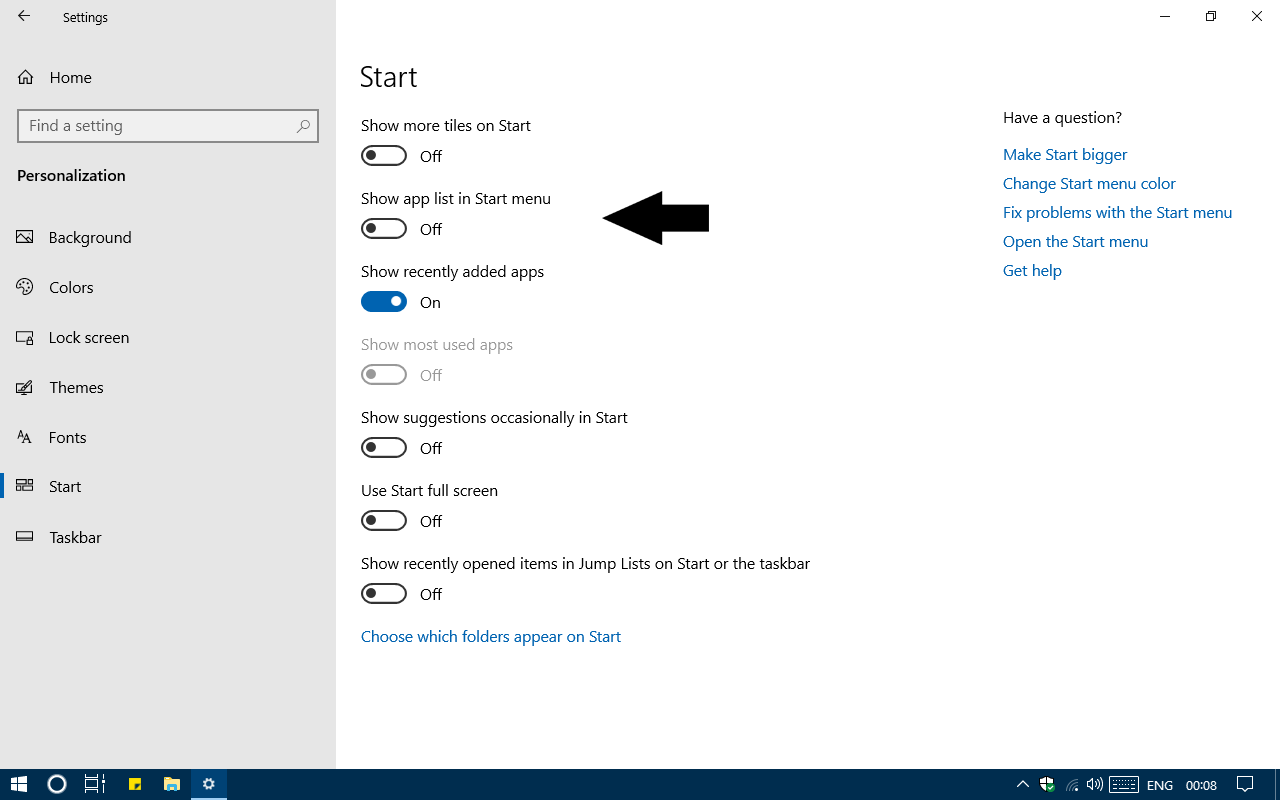The image size is (1280, 800).
Task: Click ENG language indicator
Action: coord(1160,785)
